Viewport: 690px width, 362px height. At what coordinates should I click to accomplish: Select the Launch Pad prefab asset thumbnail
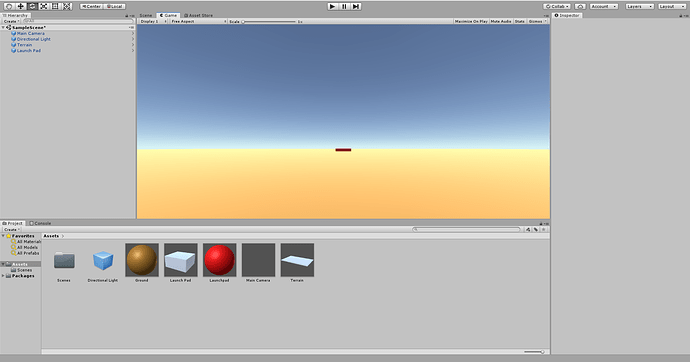(x=180, y=260)
